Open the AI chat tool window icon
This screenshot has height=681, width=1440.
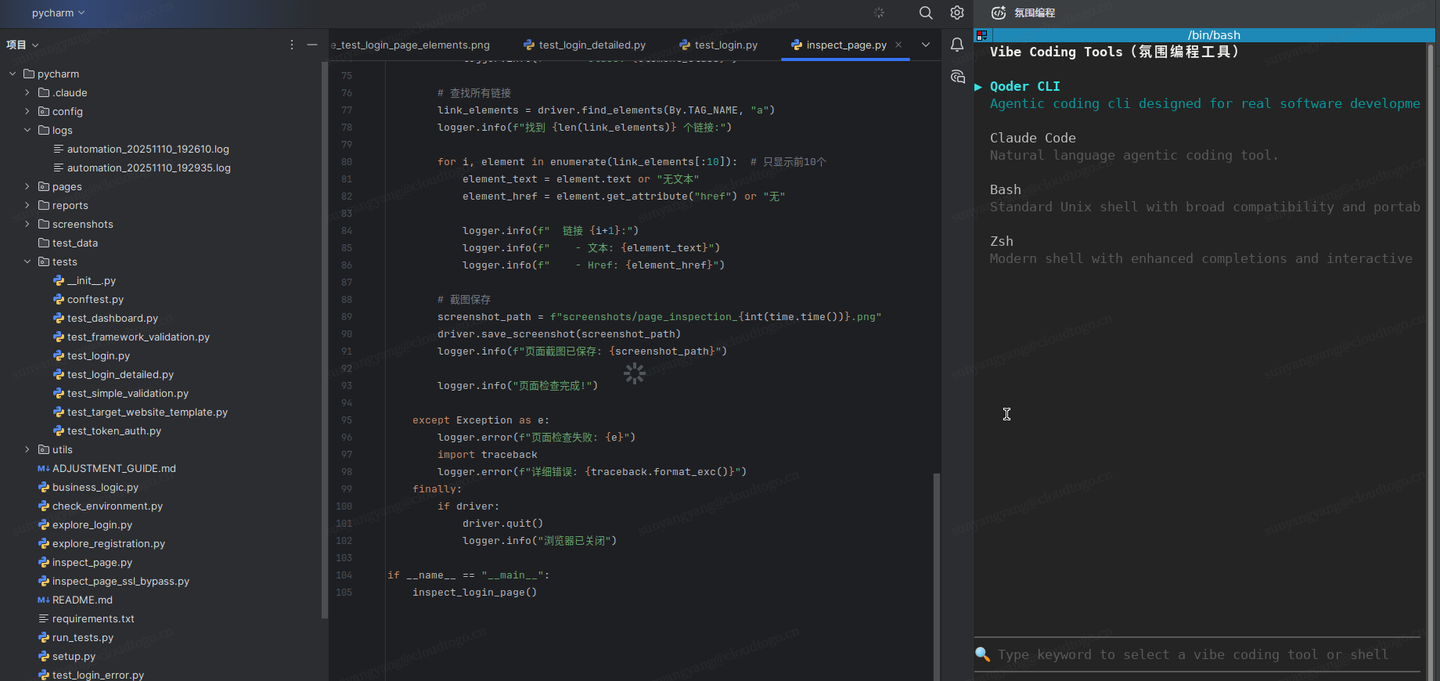coord(957,77)
